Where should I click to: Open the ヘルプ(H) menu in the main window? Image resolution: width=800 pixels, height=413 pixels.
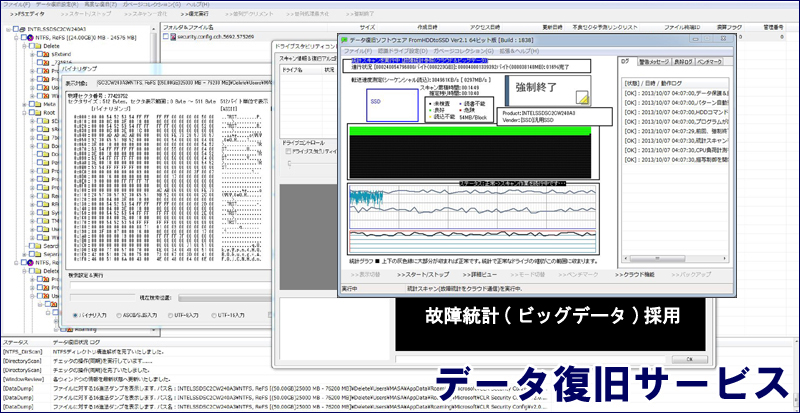[x=198, y=4]
